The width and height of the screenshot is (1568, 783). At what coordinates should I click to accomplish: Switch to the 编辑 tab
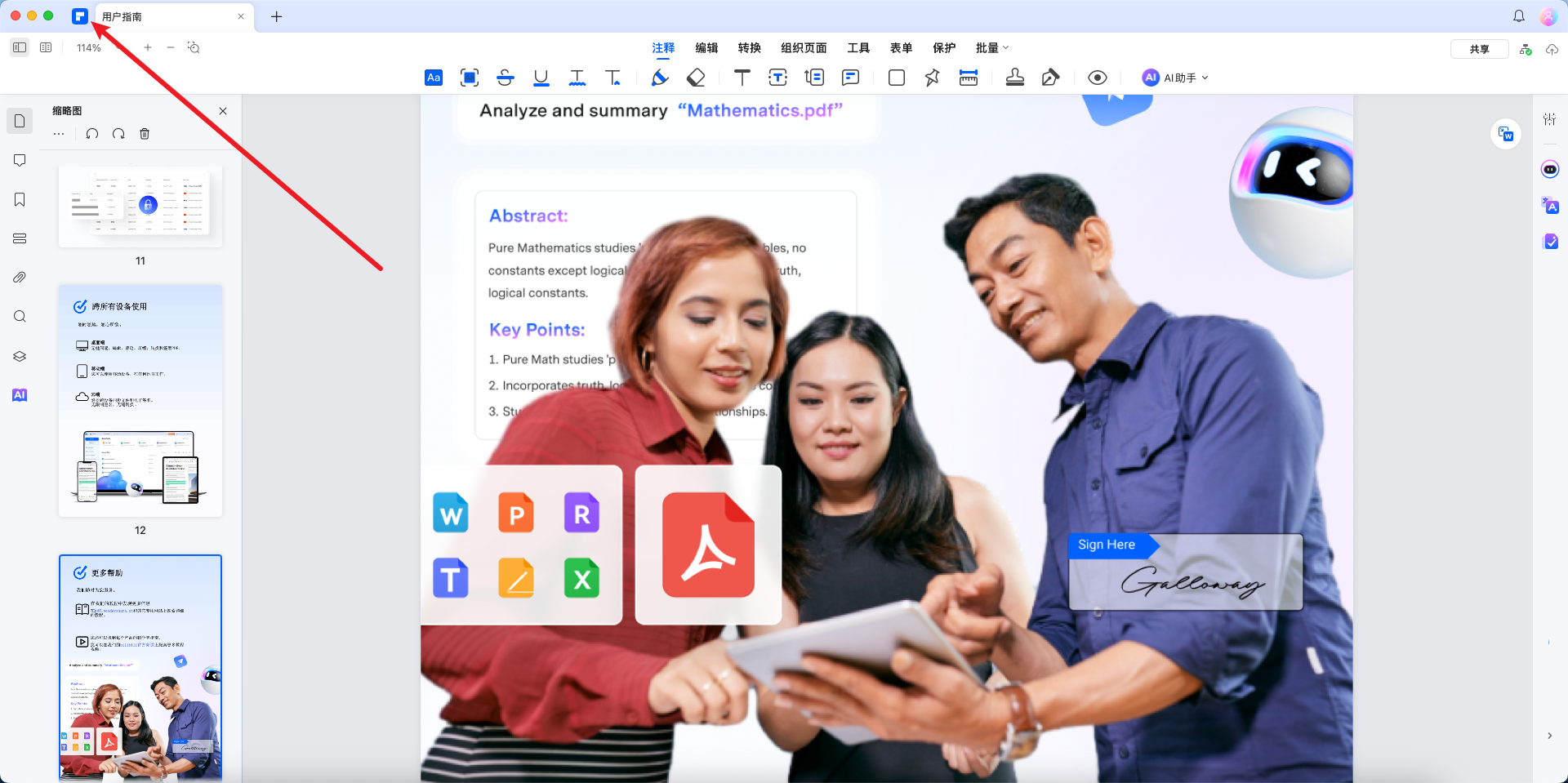[x=706, y=48]
